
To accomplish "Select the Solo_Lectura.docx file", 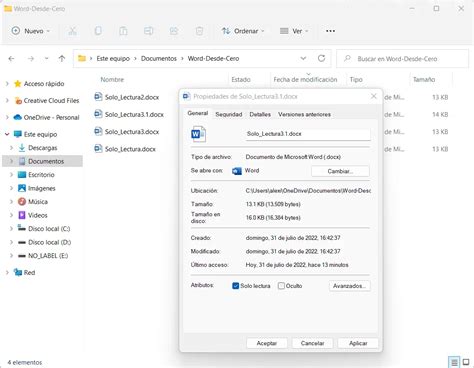I will 130,149.
